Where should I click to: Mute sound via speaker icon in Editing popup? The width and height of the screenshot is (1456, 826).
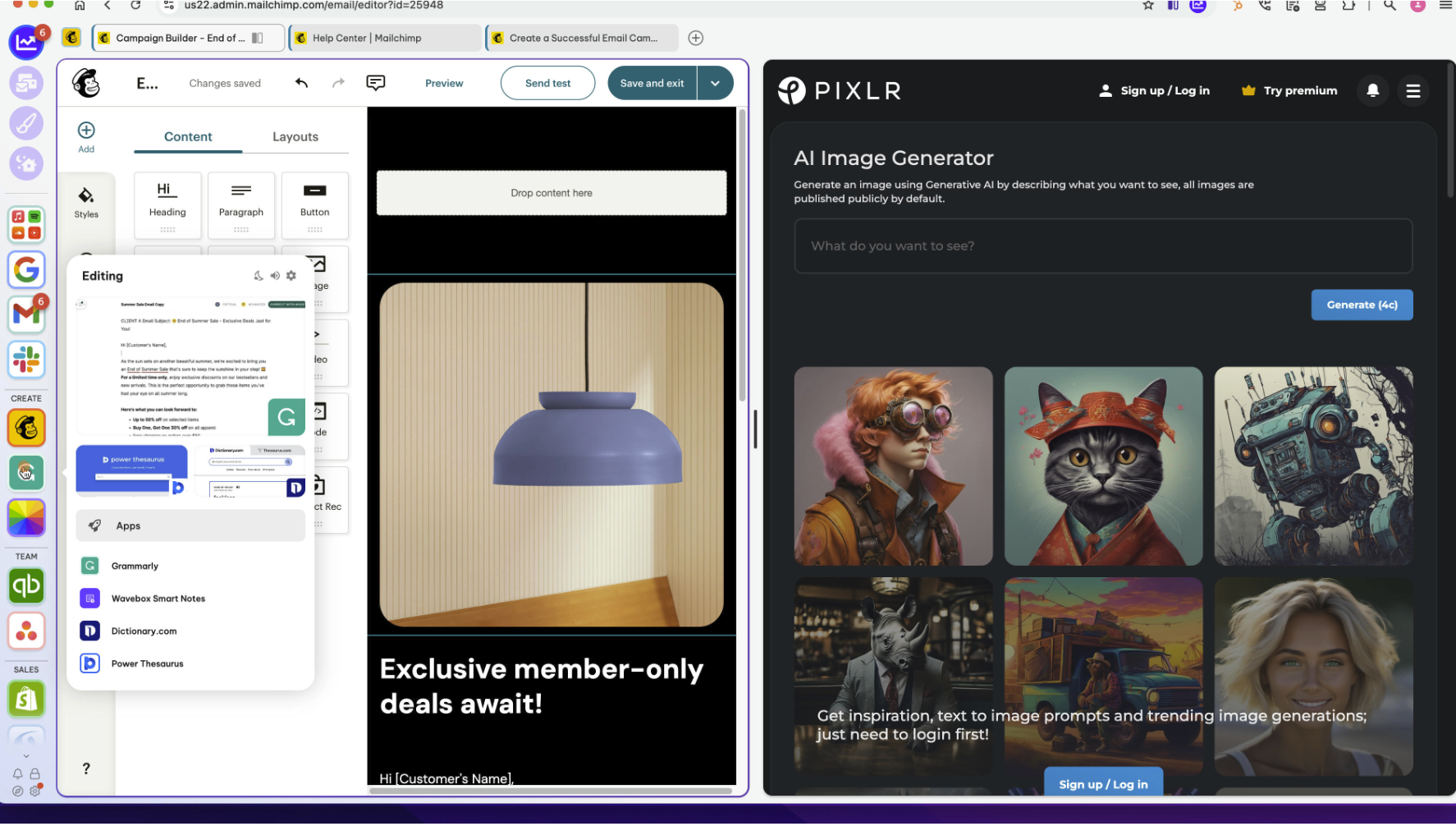tap(275, 276)
